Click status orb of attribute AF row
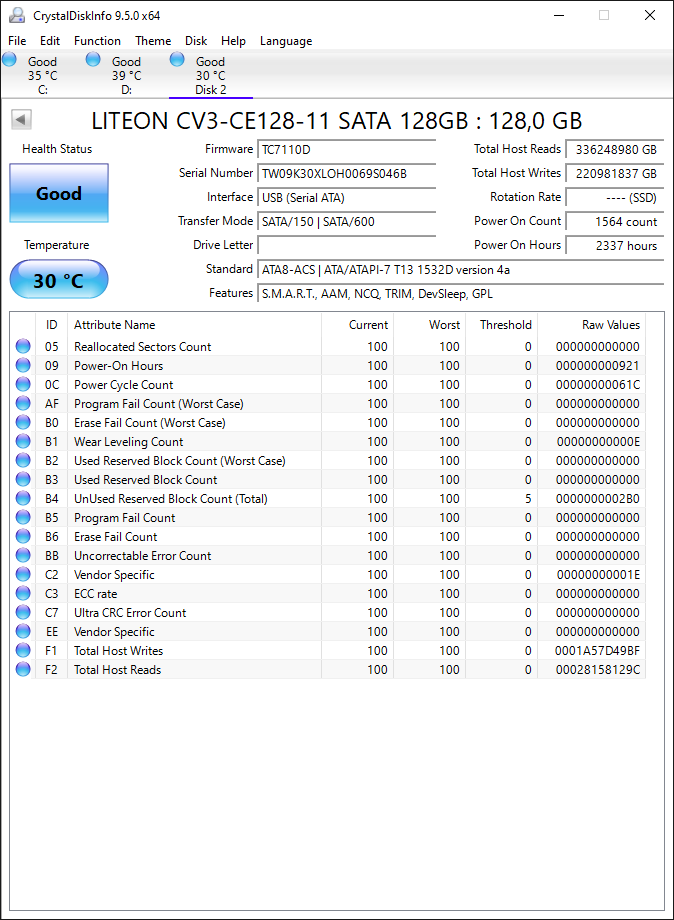Screen dimensions: 674x920 coord(23,403)
